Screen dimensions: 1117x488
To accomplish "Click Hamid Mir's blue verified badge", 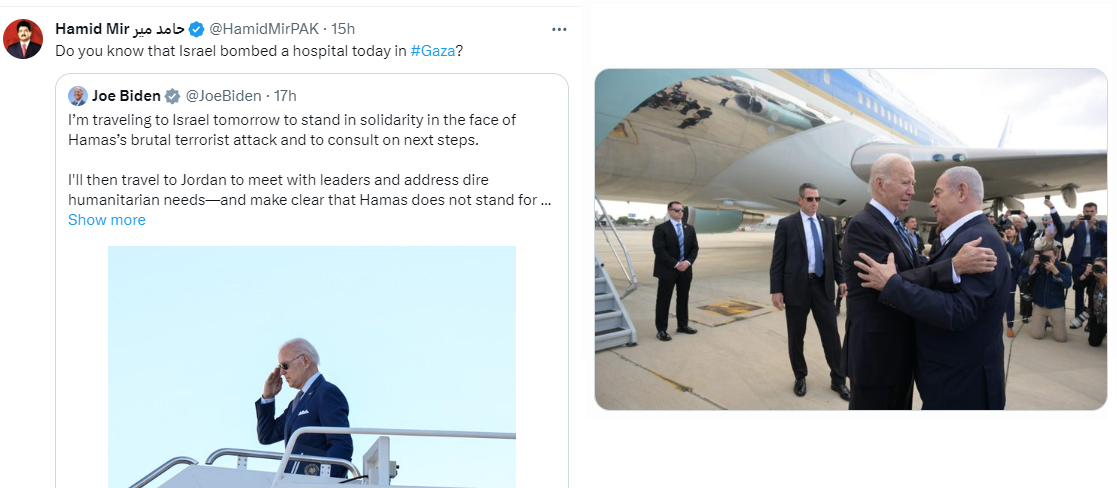I will coord(197,29).
